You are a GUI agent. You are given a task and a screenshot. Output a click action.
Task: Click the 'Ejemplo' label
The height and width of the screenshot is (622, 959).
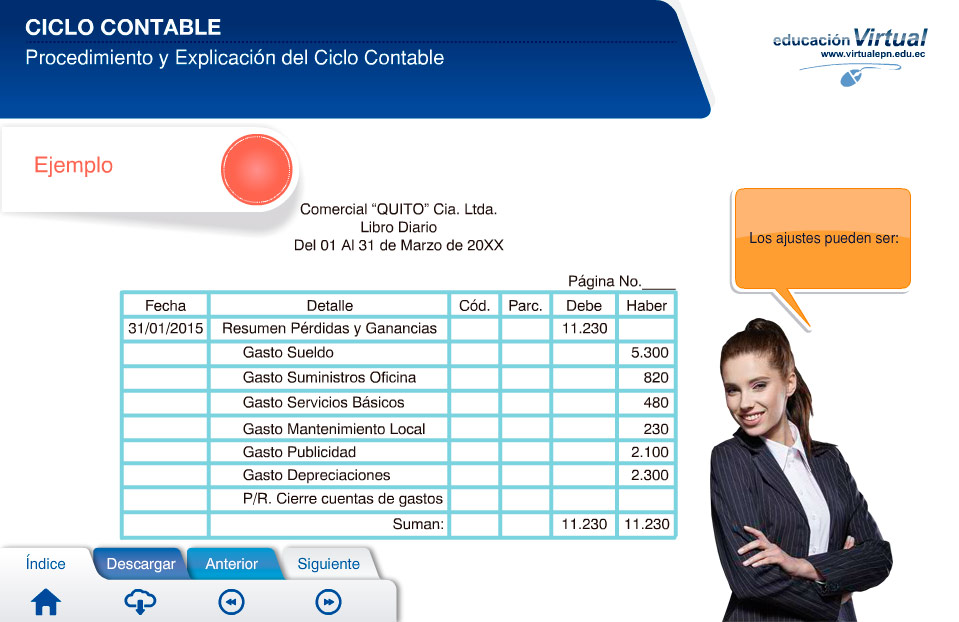coord(73,165)
